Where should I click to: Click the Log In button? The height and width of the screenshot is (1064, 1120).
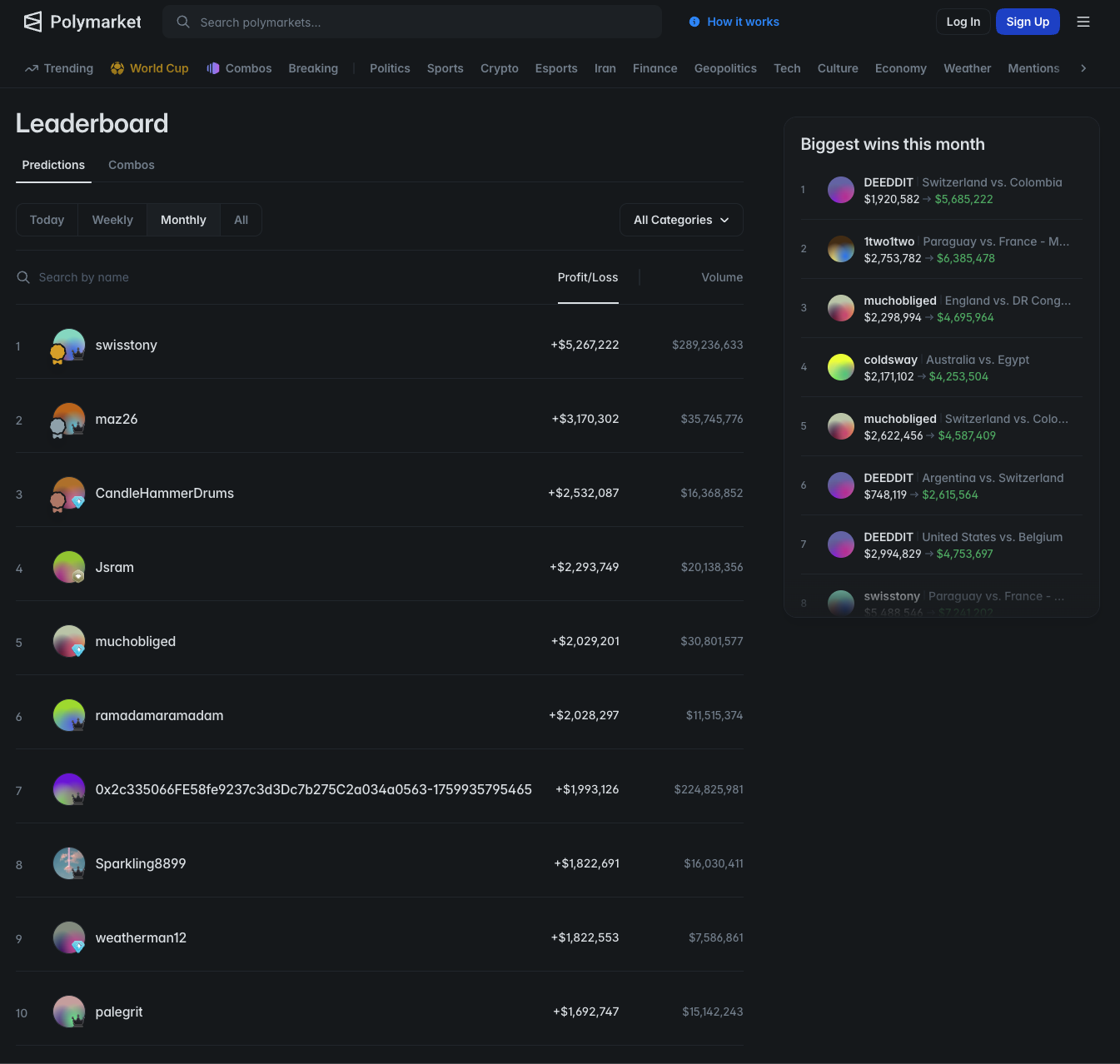pyautogui.click(x=963, y=22)
